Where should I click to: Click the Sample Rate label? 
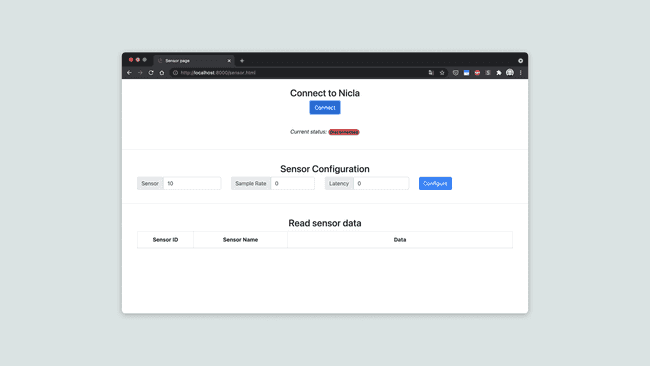point(251,183)
